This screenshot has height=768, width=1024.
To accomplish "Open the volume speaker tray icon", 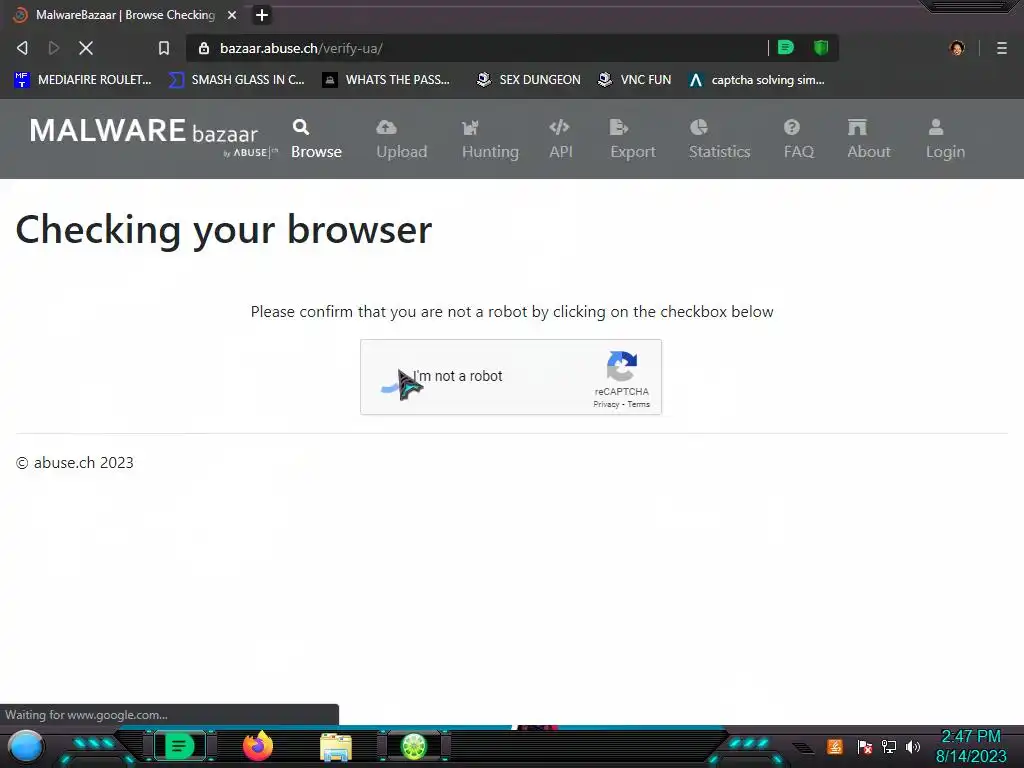I will pyautogui.click(x=913, y=746).
